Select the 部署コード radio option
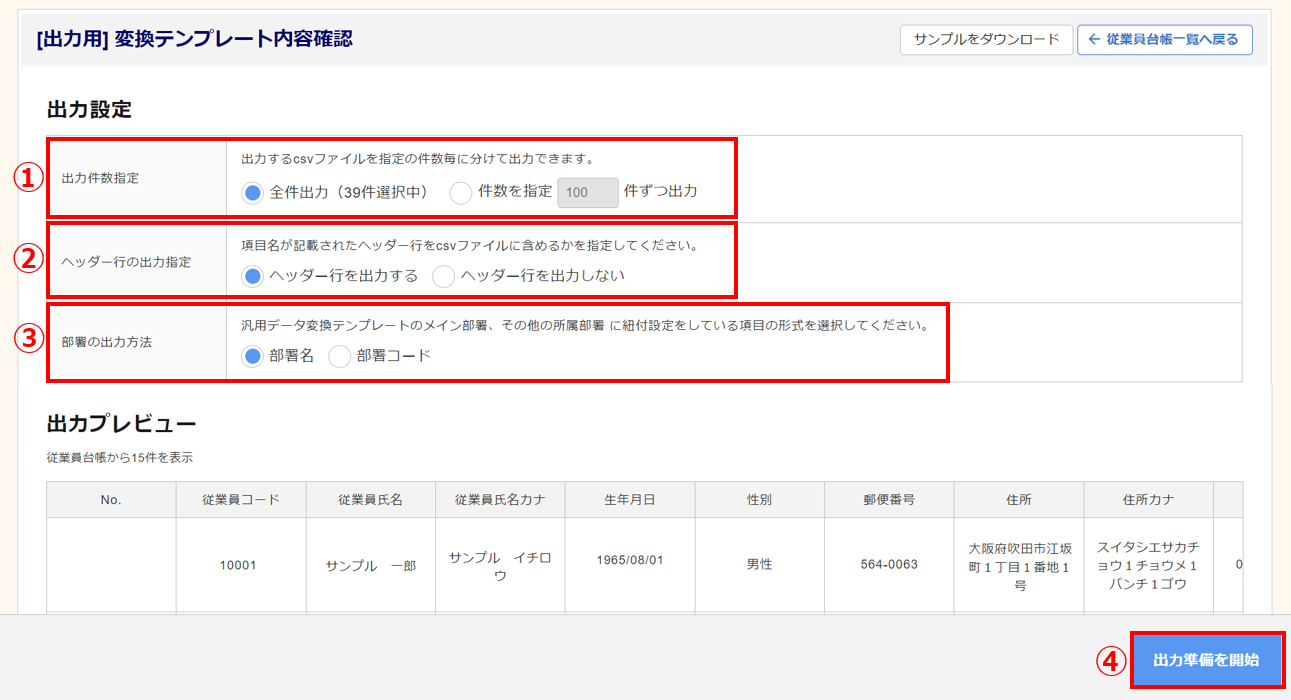The width and height of the screenshot is (1291, 700). 340,356
